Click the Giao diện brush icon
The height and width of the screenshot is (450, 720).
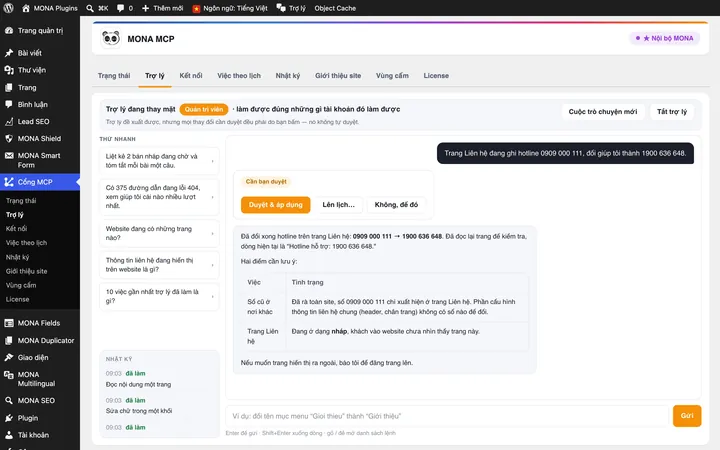[x=9, y=357]
